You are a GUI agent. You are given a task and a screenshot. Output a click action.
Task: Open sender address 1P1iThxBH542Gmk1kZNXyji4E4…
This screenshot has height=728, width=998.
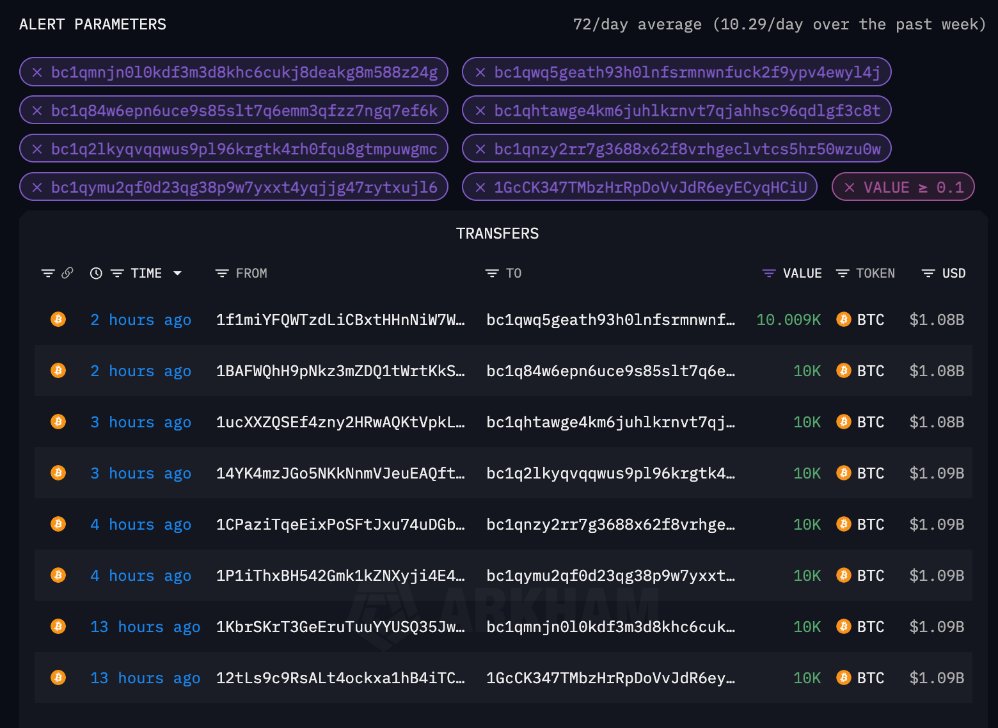[341, 576]
